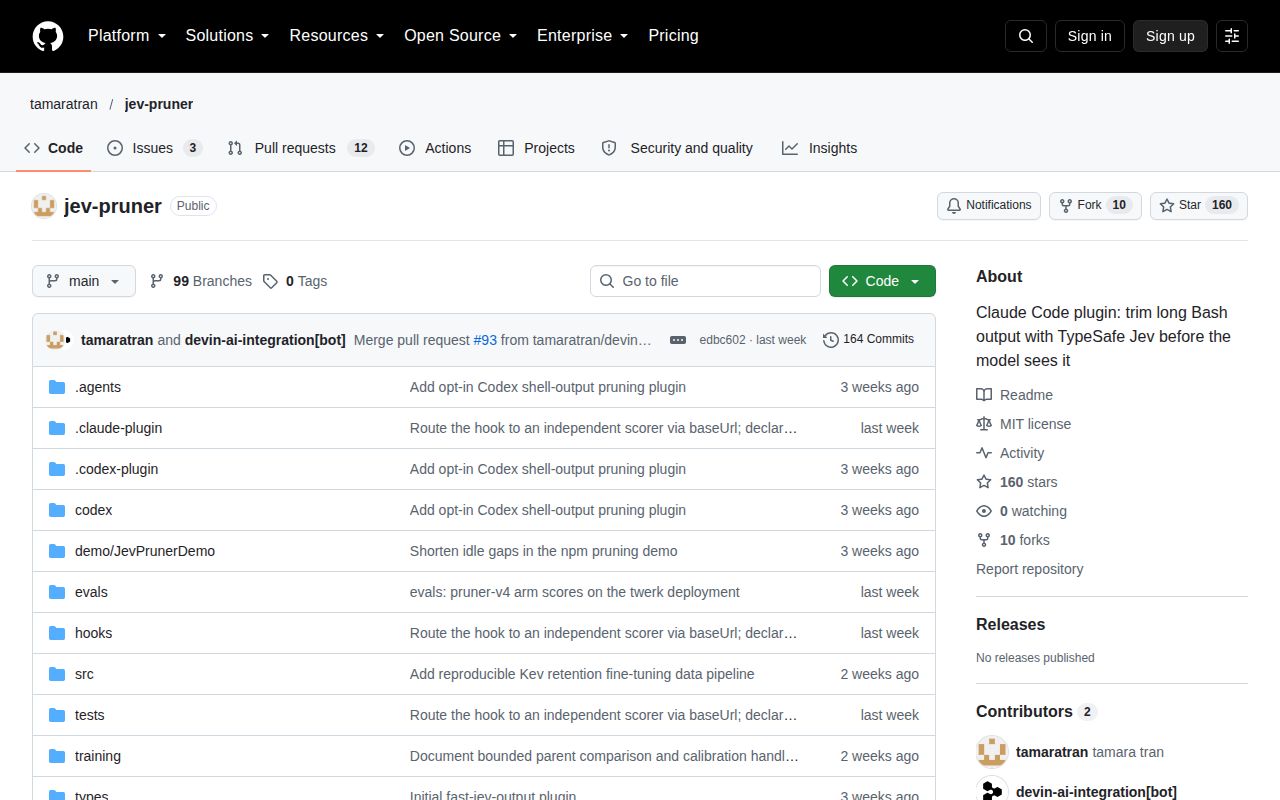Open the 10 forks link in About
Viewport: 1280px width, 800px height.
(x=1013, y=540)
